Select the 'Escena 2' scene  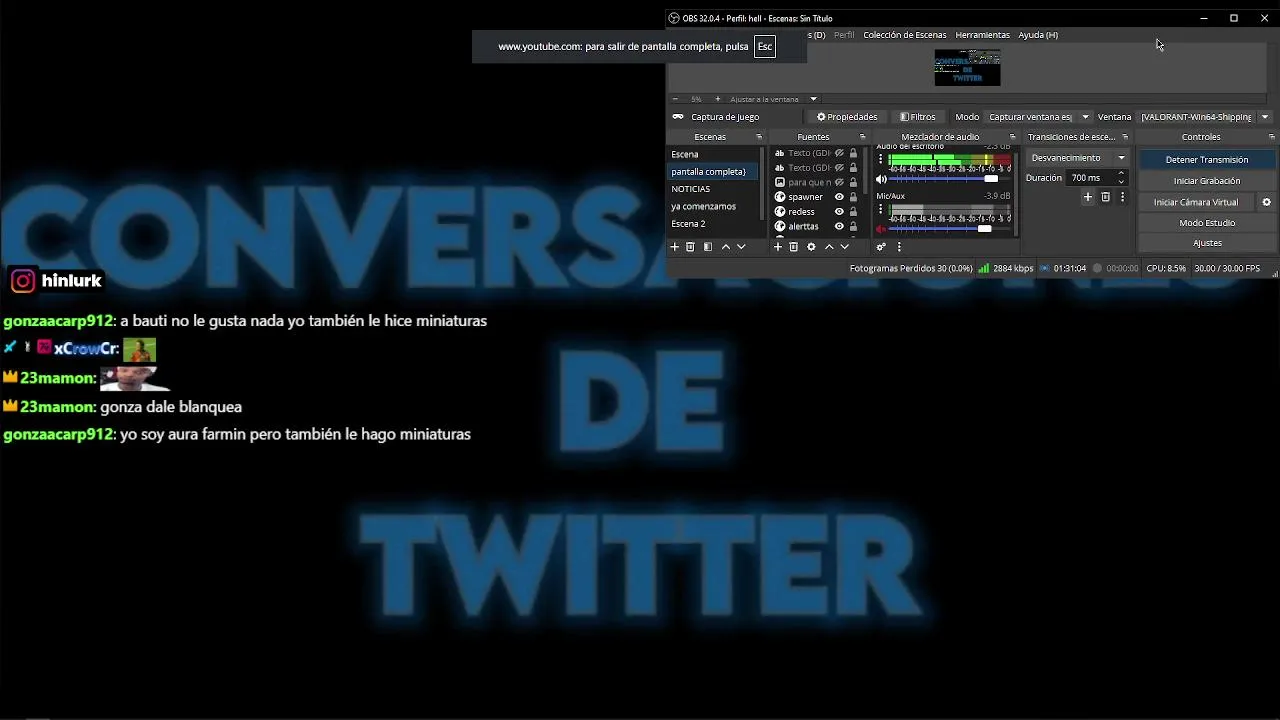714,224
